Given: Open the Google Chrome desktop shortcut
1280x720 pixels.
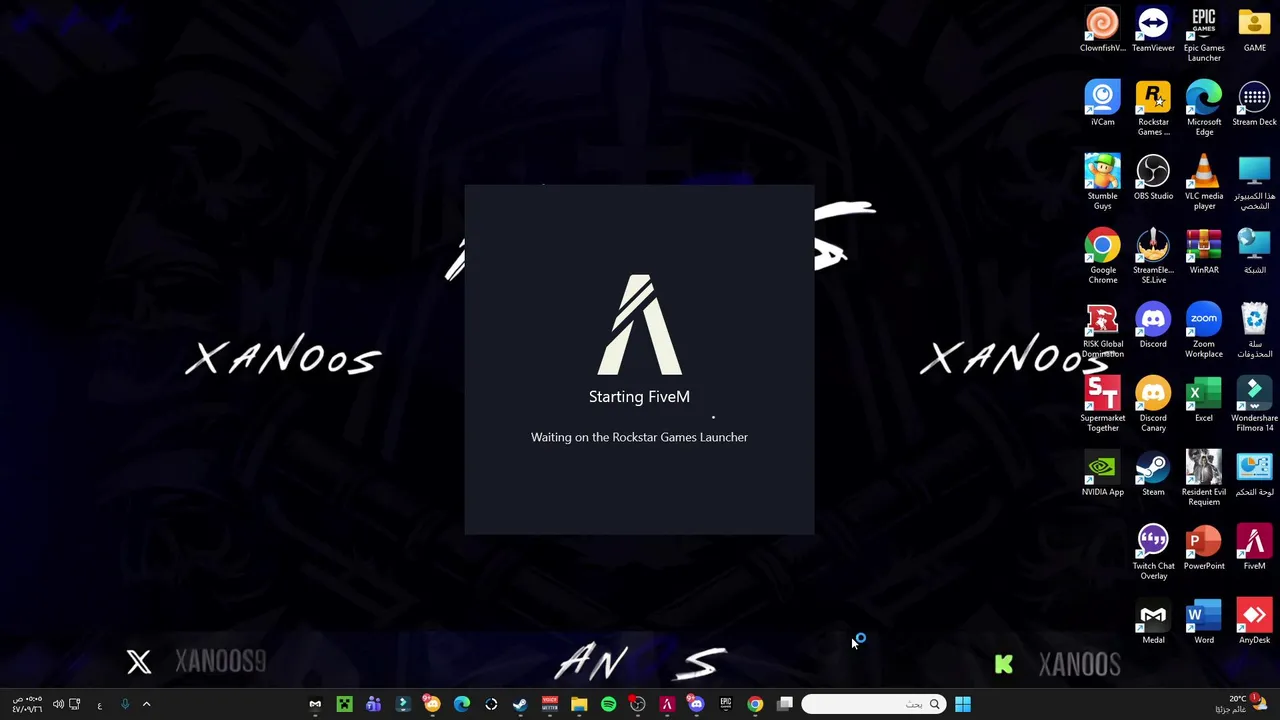Looking at the screenshot, I should click(x=1102, y=257).
